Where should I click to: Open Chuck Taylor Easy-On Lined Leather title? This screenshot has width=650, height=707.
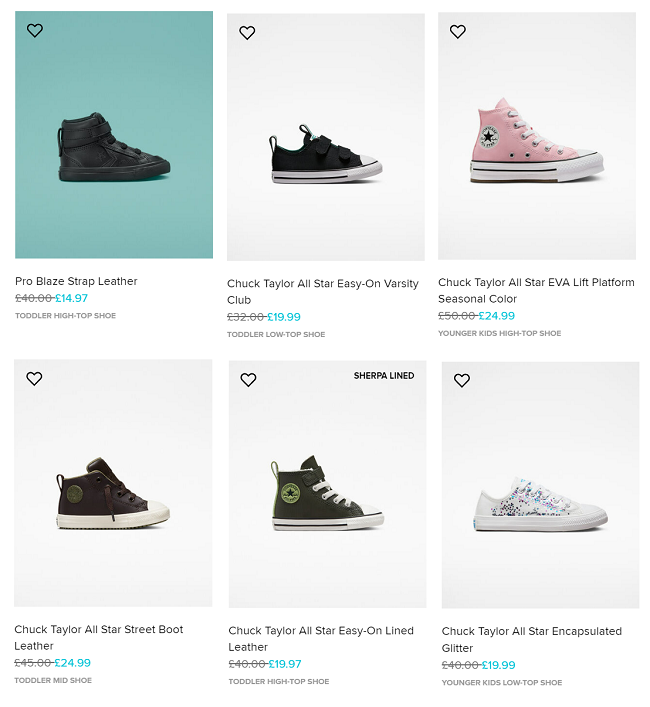click(x=321, y=639)
